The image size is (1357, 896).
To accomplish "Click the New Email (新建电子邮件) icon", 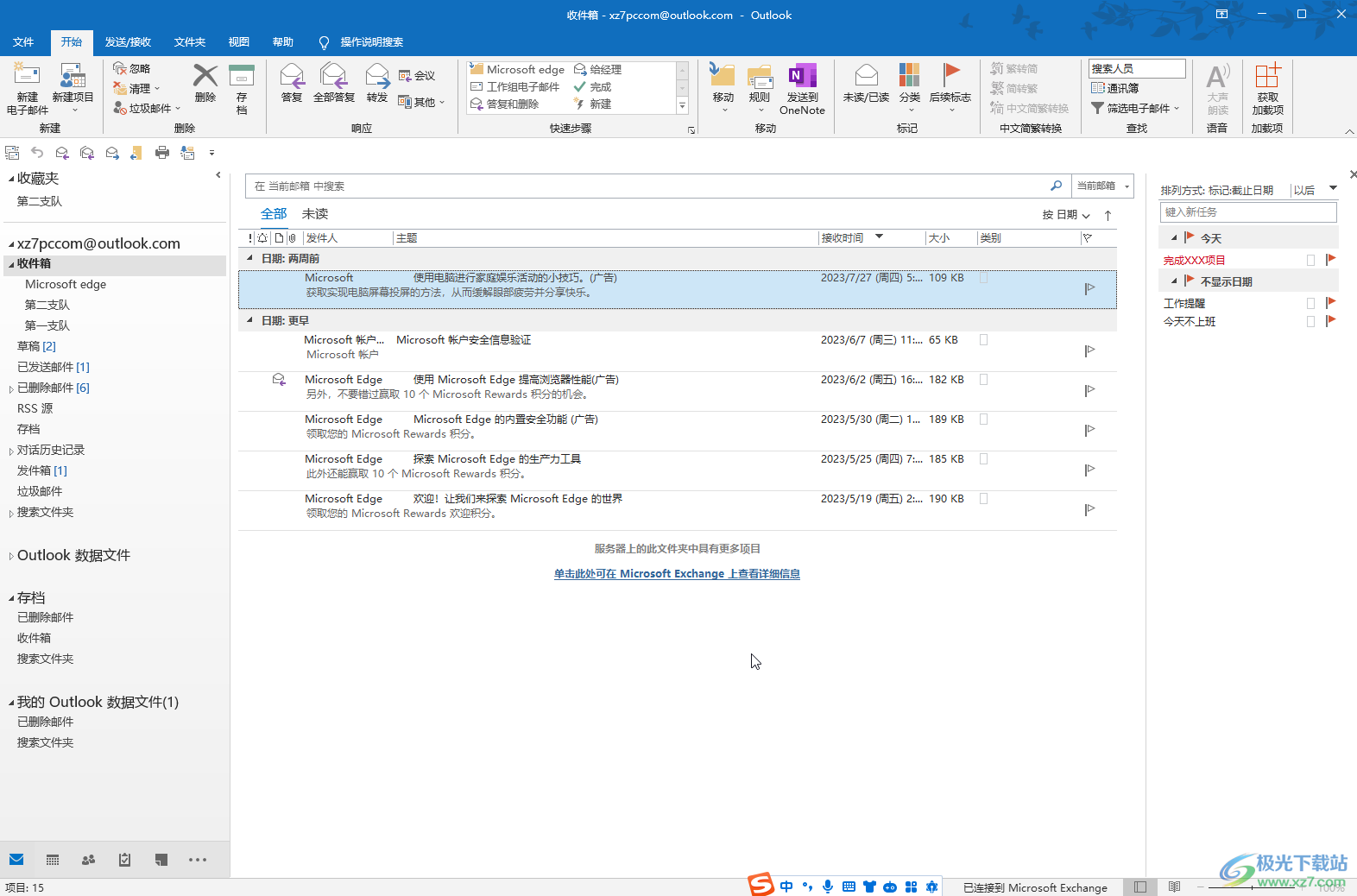I will tap(27, 76).
